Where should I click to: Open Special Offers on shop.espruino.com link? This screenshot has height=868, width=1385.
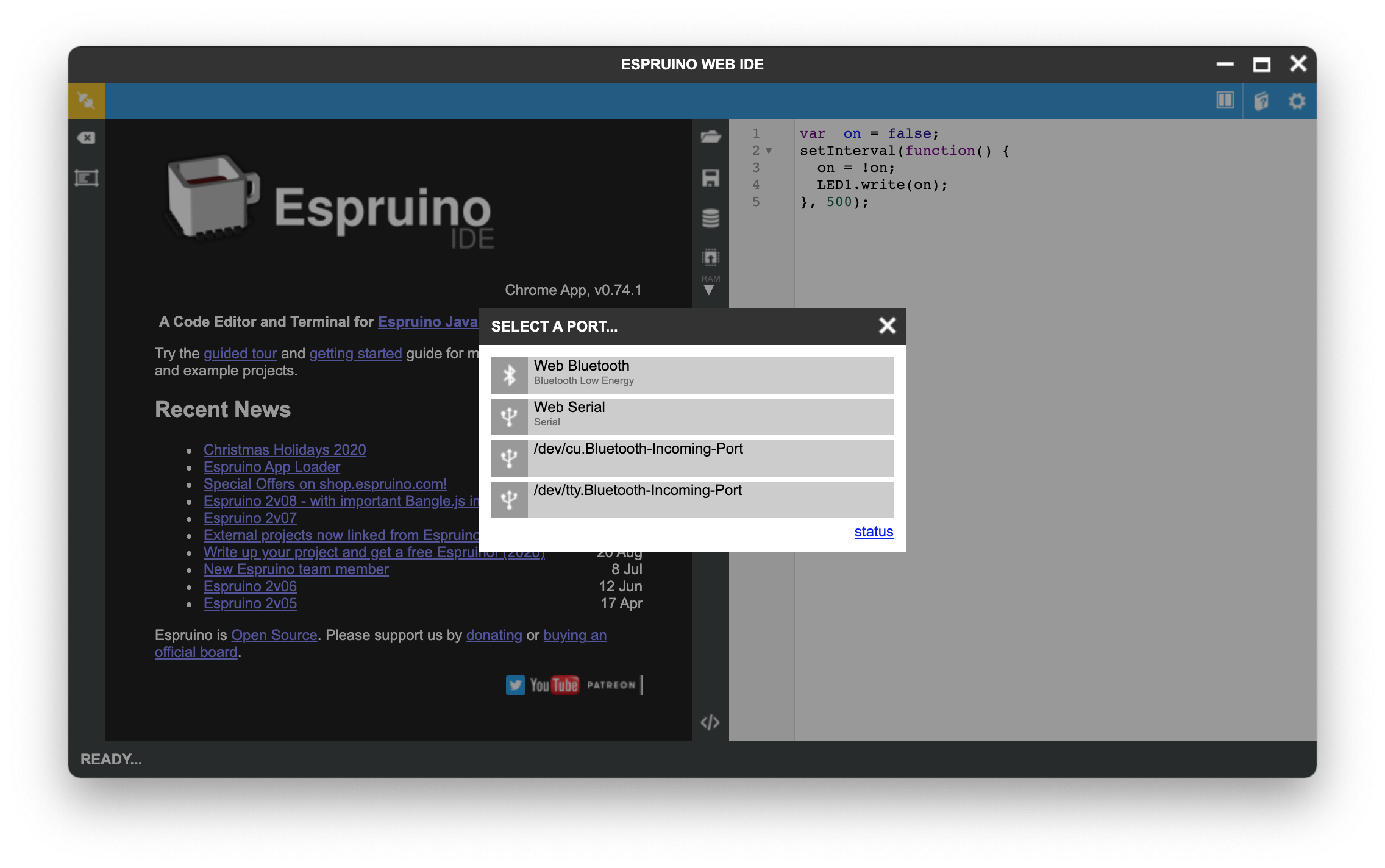pos(325,484)
